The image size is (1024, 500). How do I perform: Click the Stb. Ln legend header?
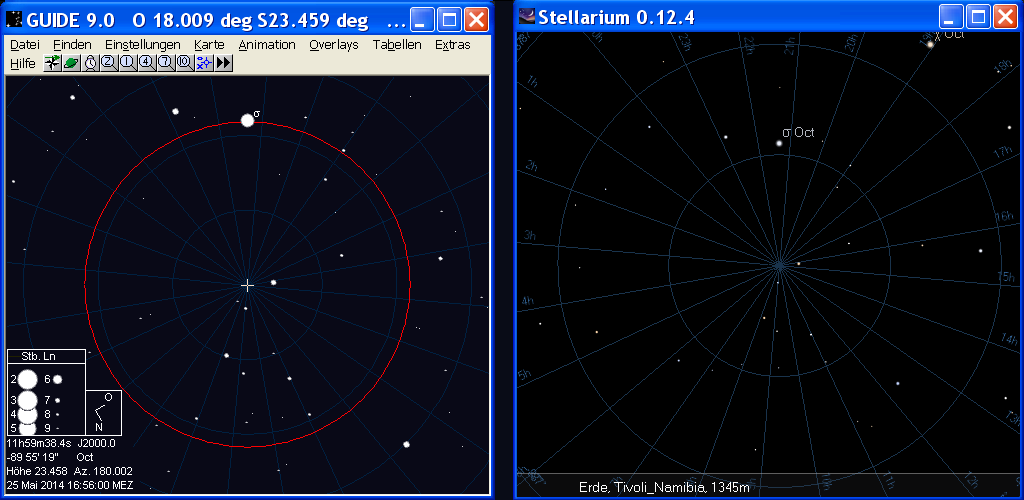pos(46,356)
